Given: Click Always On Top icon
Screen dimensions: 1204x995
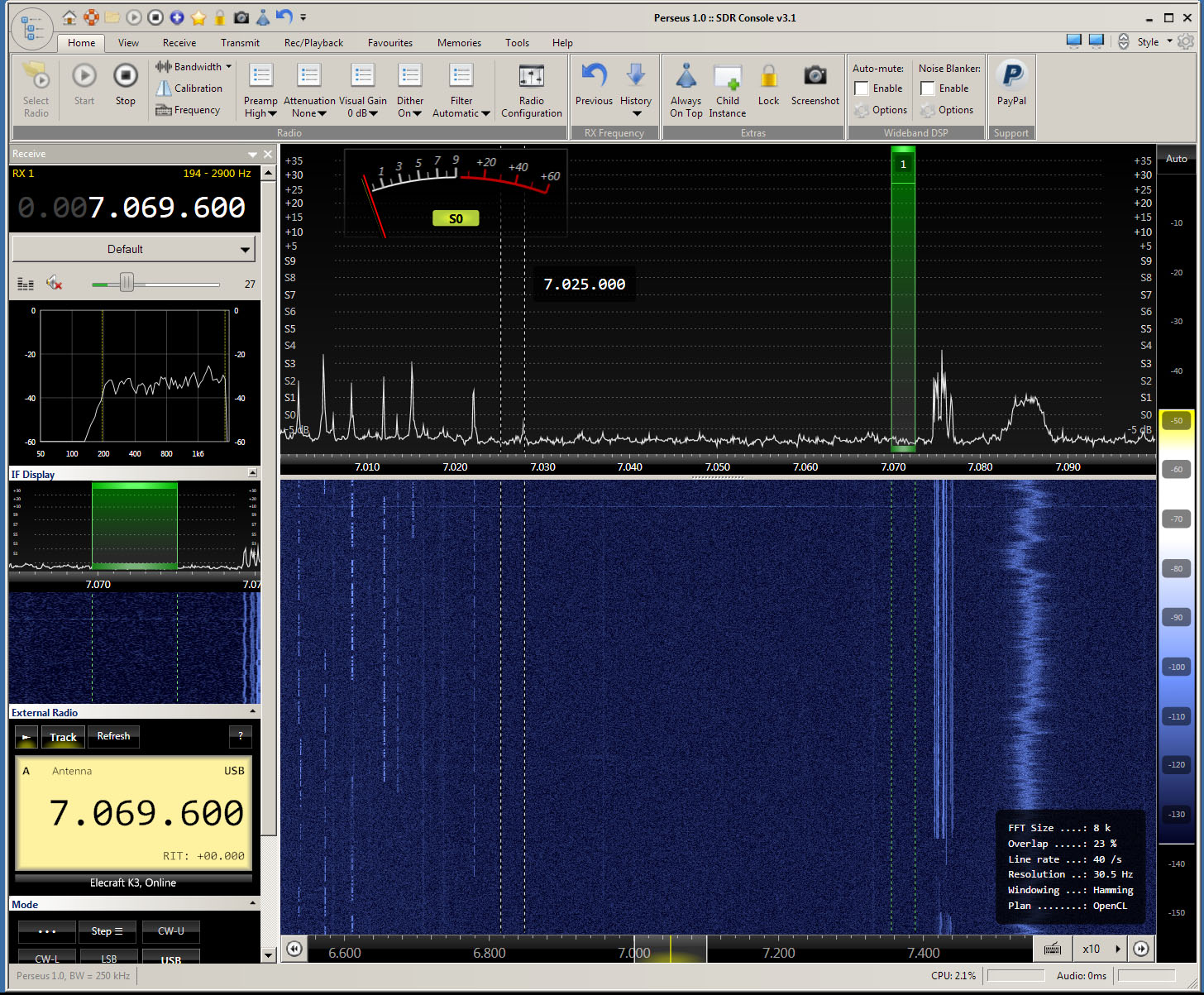Looking at the screenshot, I should [686, 77].
